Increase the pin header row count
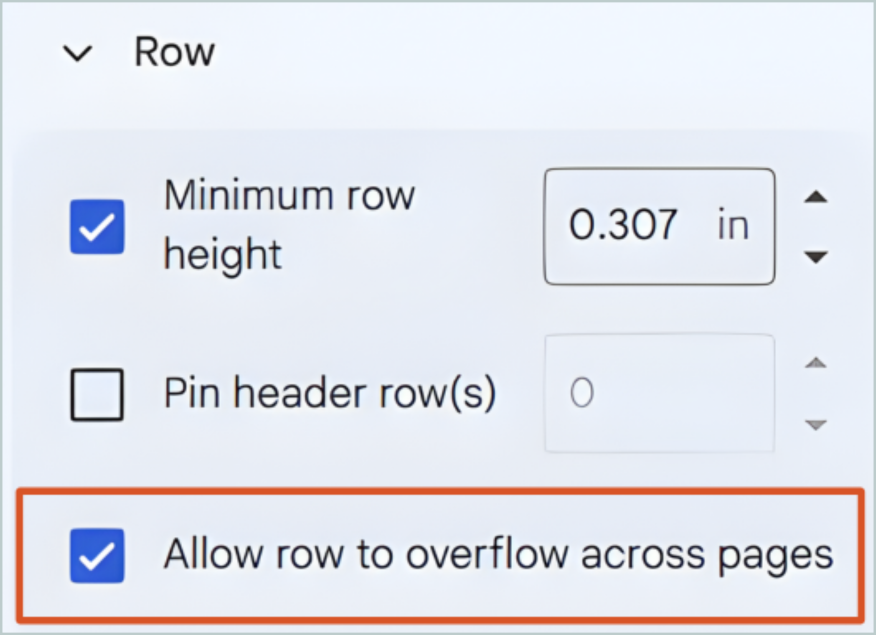 click(816, 365)
